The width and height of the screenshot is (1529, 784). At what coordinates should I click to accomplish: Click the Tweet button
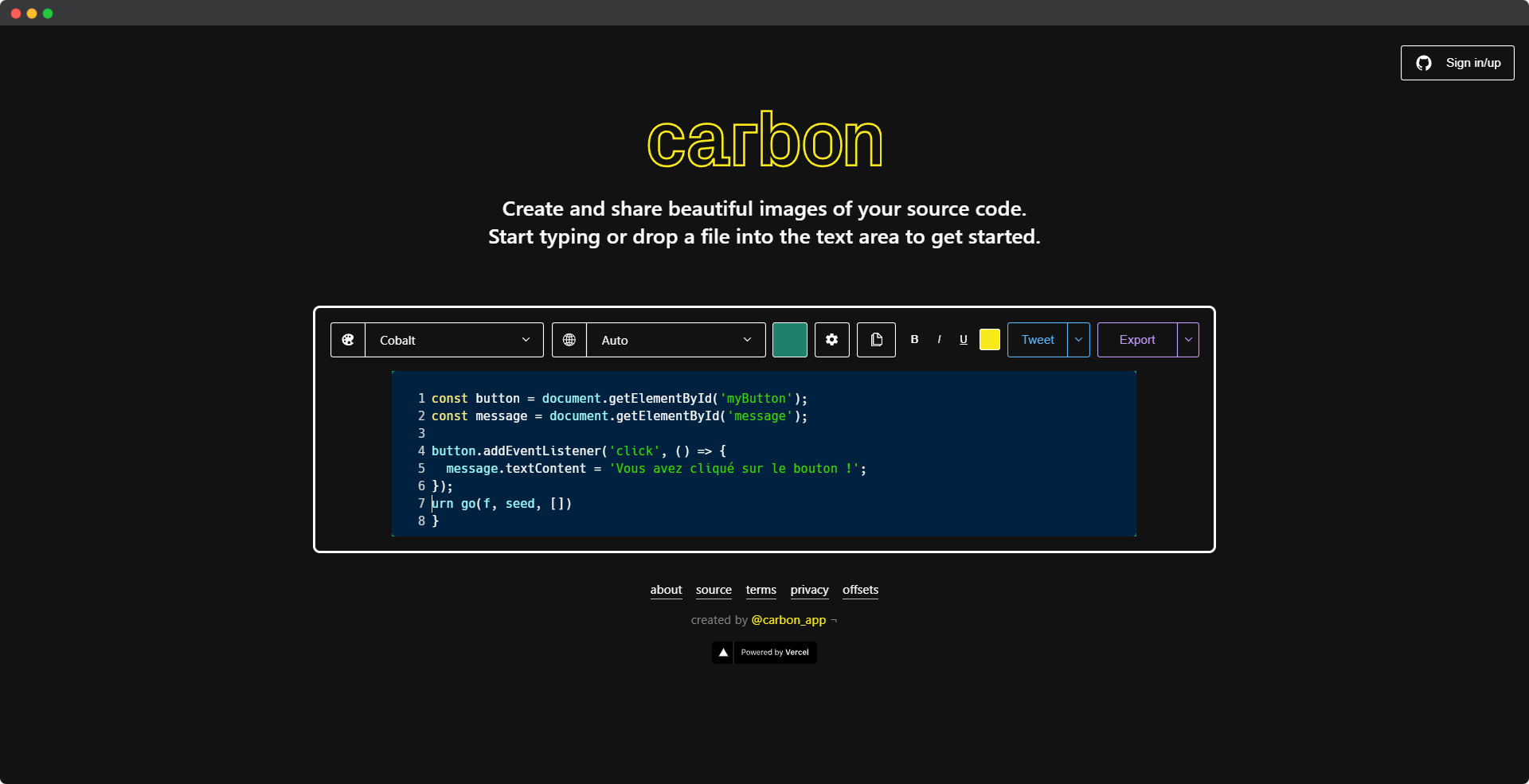pos(1038,340)
